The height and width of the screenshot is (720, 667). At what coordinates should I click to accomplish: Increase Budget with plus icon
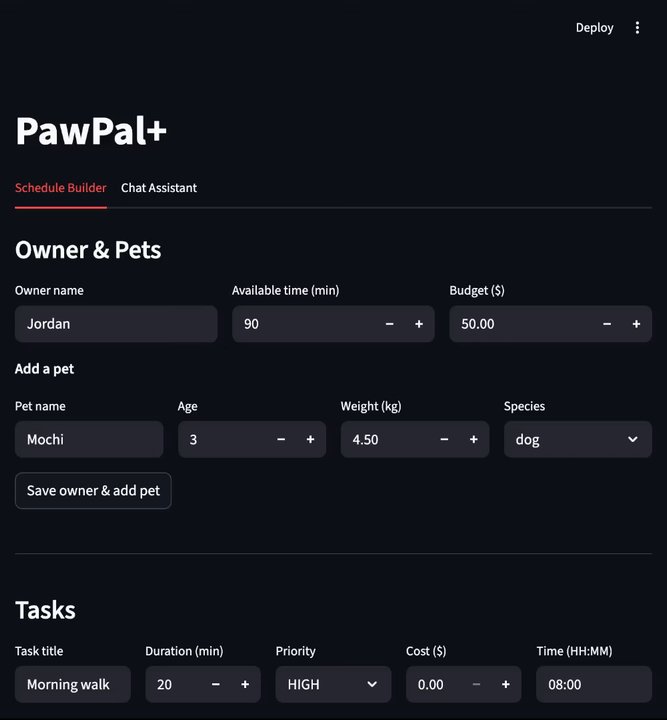(x=636, y=324)
